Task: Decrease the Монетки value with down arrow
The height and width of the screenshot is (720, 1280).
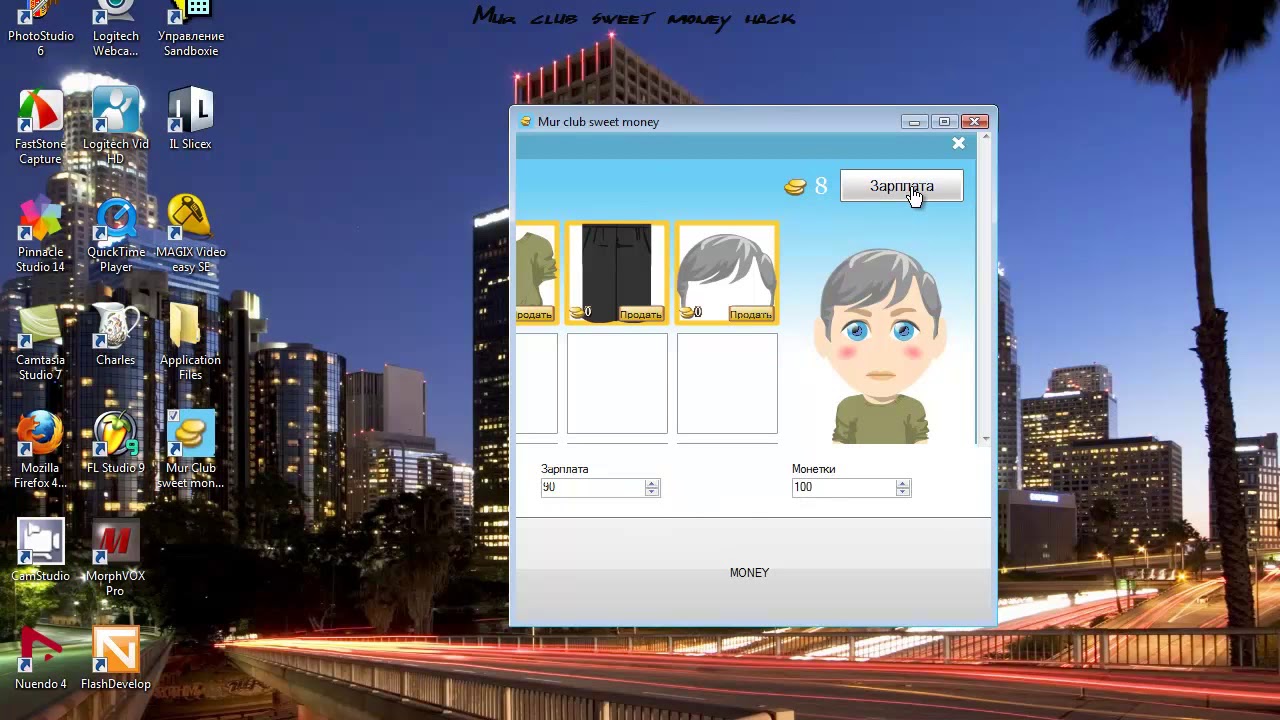Action: click(x=903, y=492)
